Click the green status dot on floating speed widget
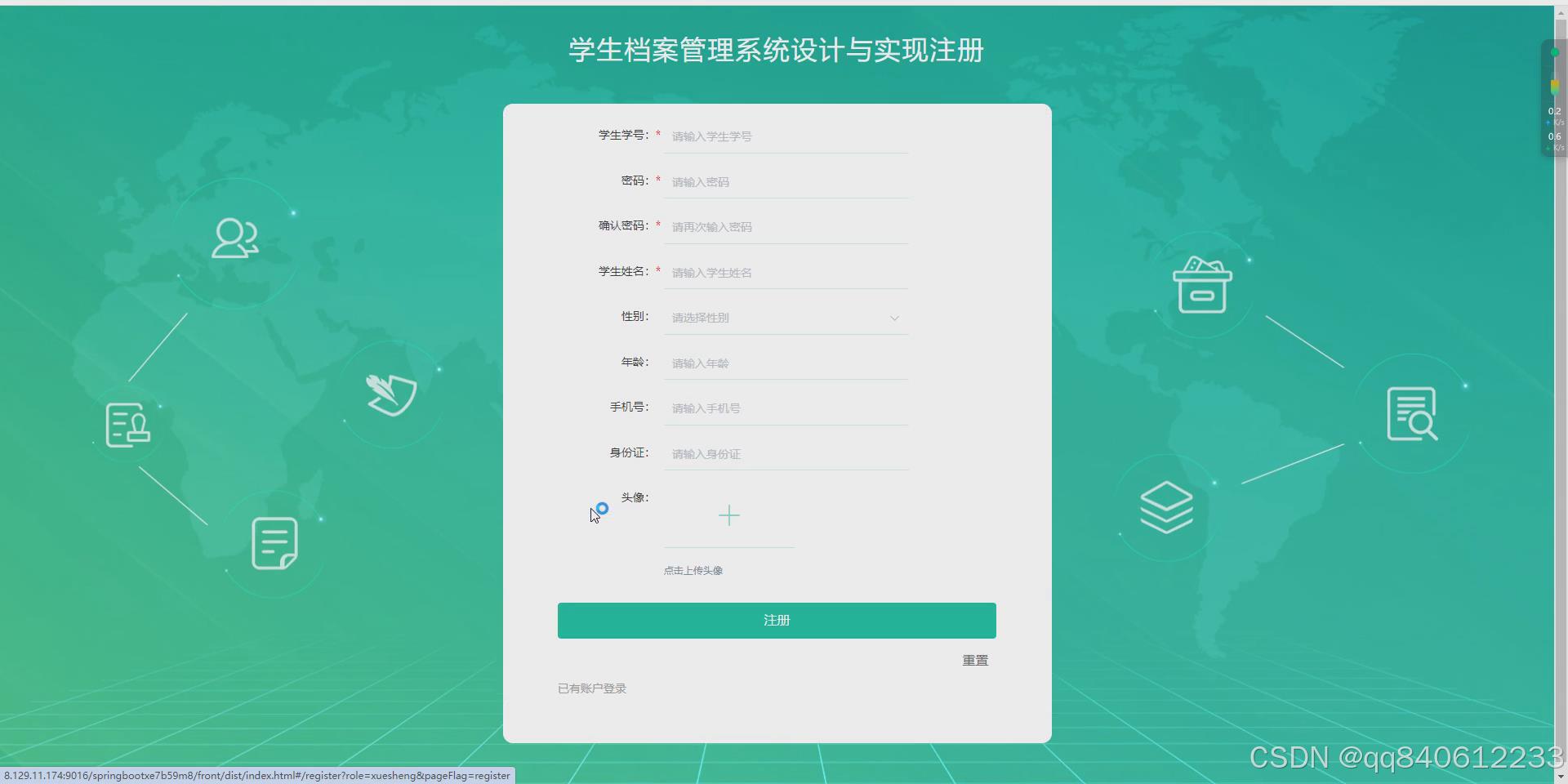This screenshot has height=784, width=1568. pyautogui.click(x=1554, y=52)
